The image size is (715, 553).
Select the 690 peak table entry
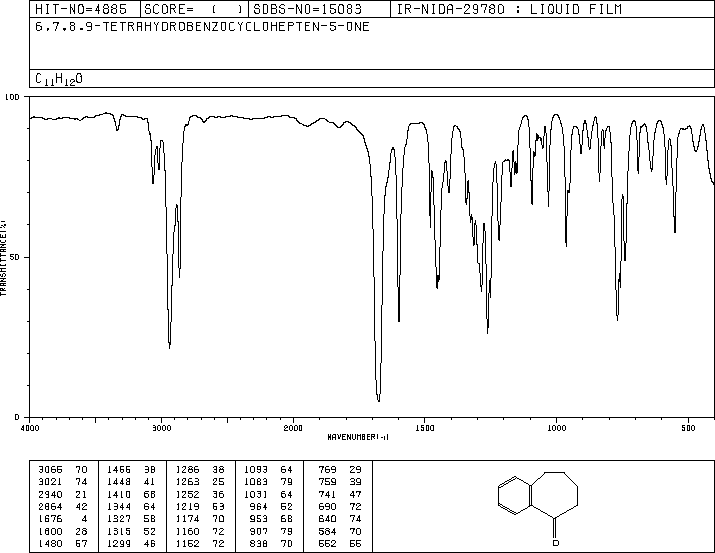coord(340,507)
